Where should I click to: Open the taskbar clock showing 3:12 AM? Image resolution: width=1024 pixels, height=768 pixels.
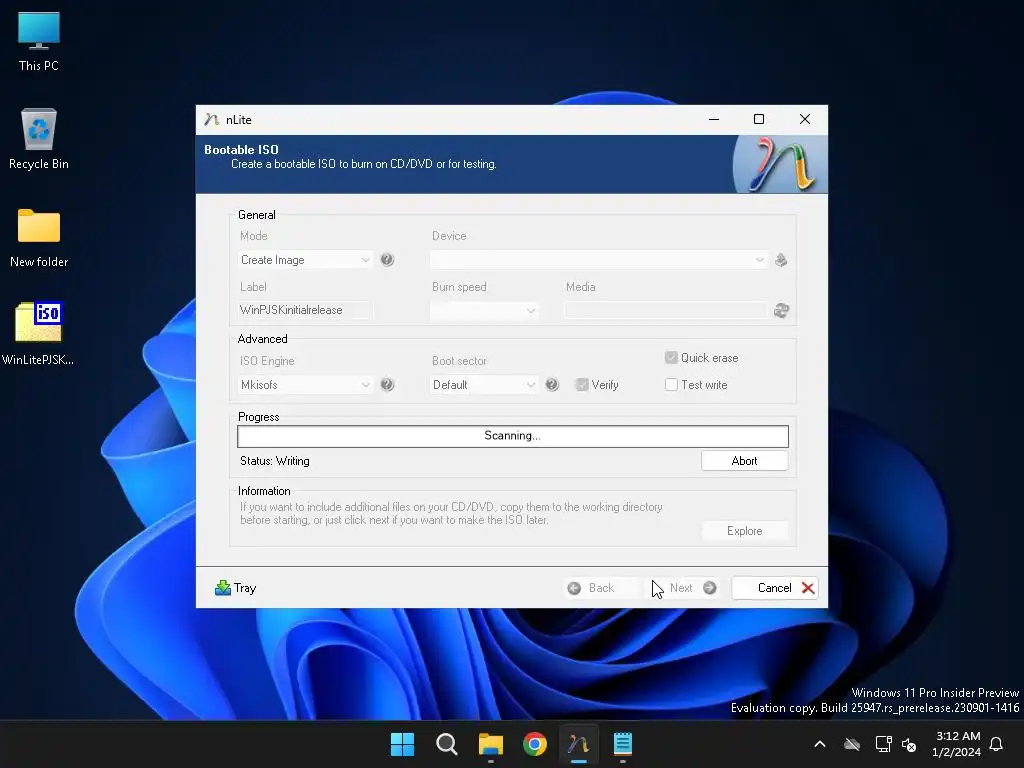pos(957,744)
